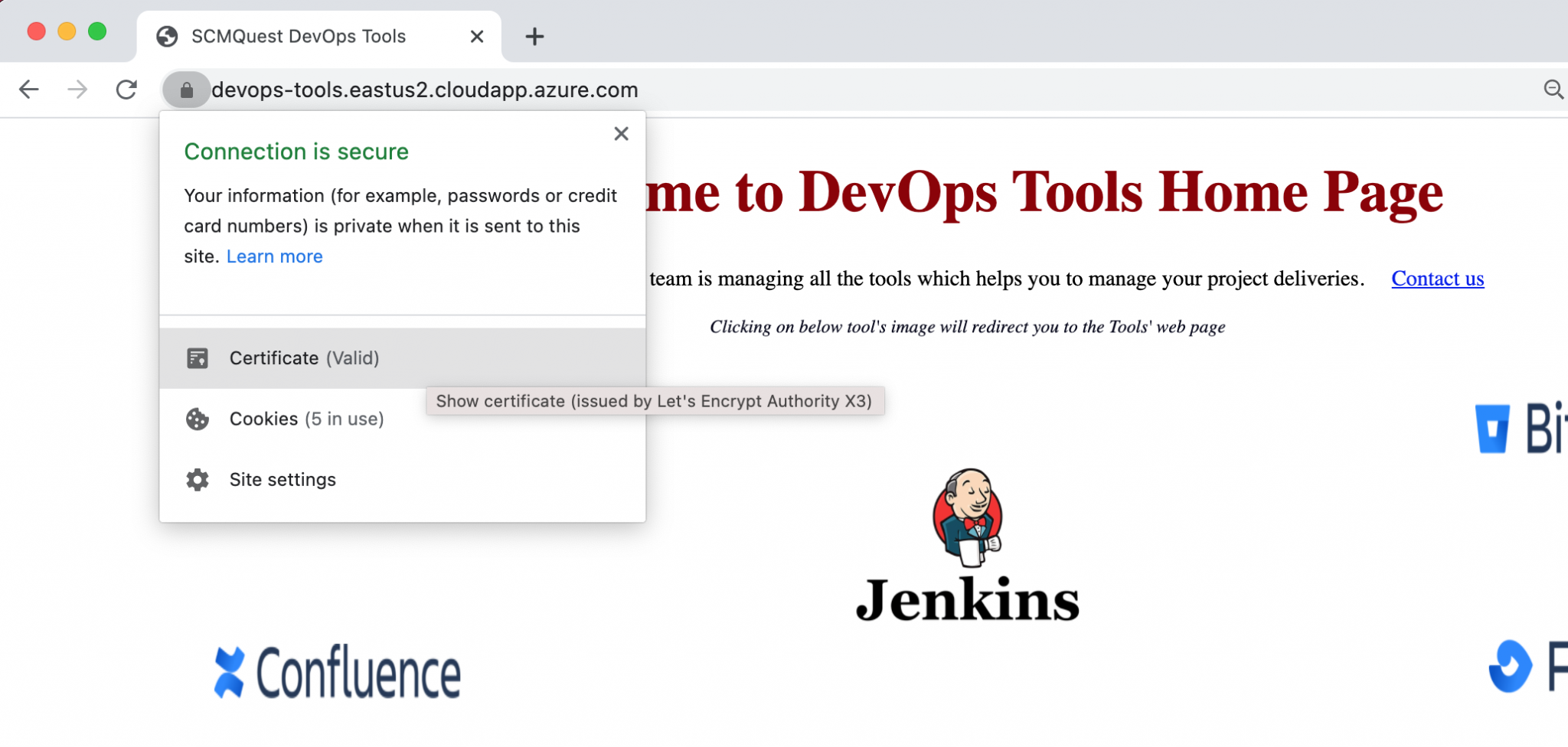Click the zoom magnifier icon in address bar
The image size is (1568, 747).
1554,90
